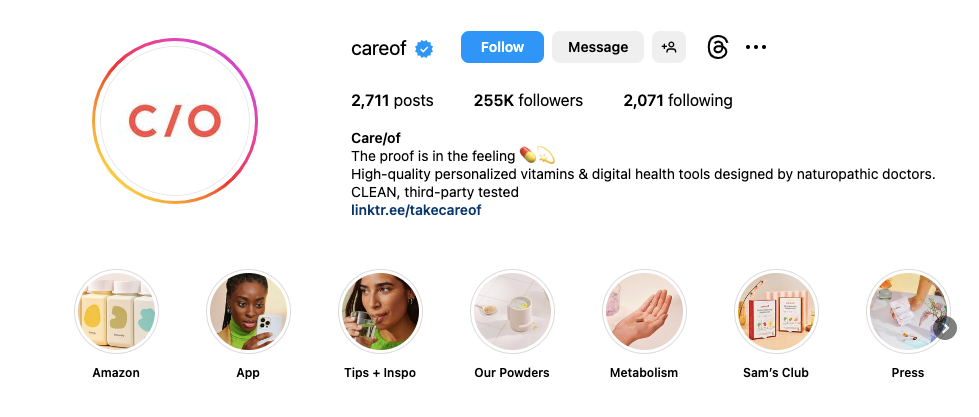Click the similar accounts suggestion icon
979x417 pixels.
(669, 47)
